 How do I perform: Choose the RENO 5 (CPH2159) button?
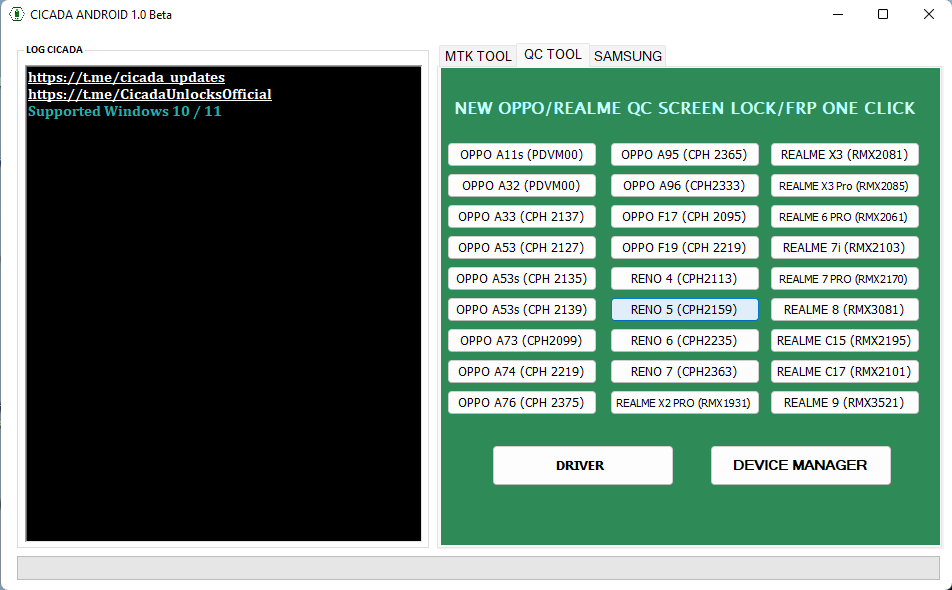[684, 310]
